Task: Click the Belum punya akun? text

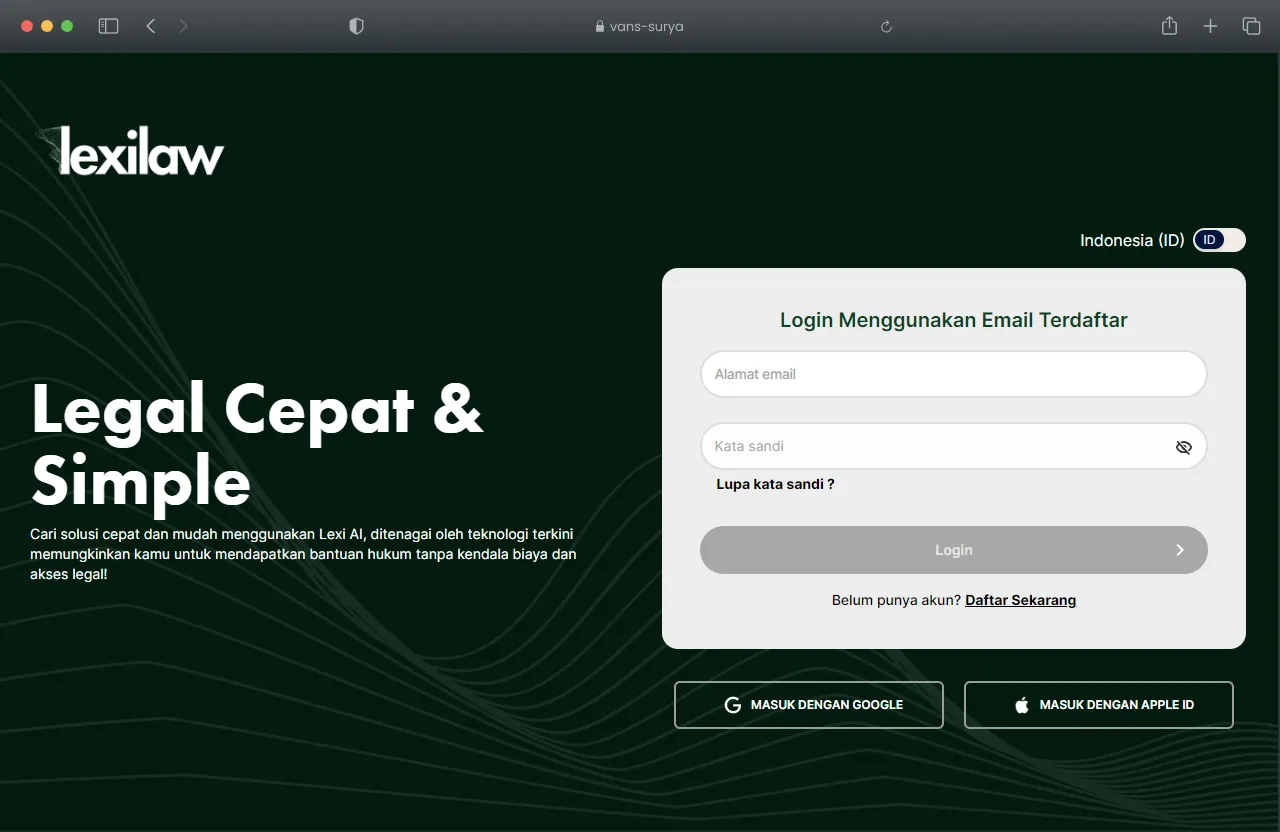Action: [x=896, y=600]
